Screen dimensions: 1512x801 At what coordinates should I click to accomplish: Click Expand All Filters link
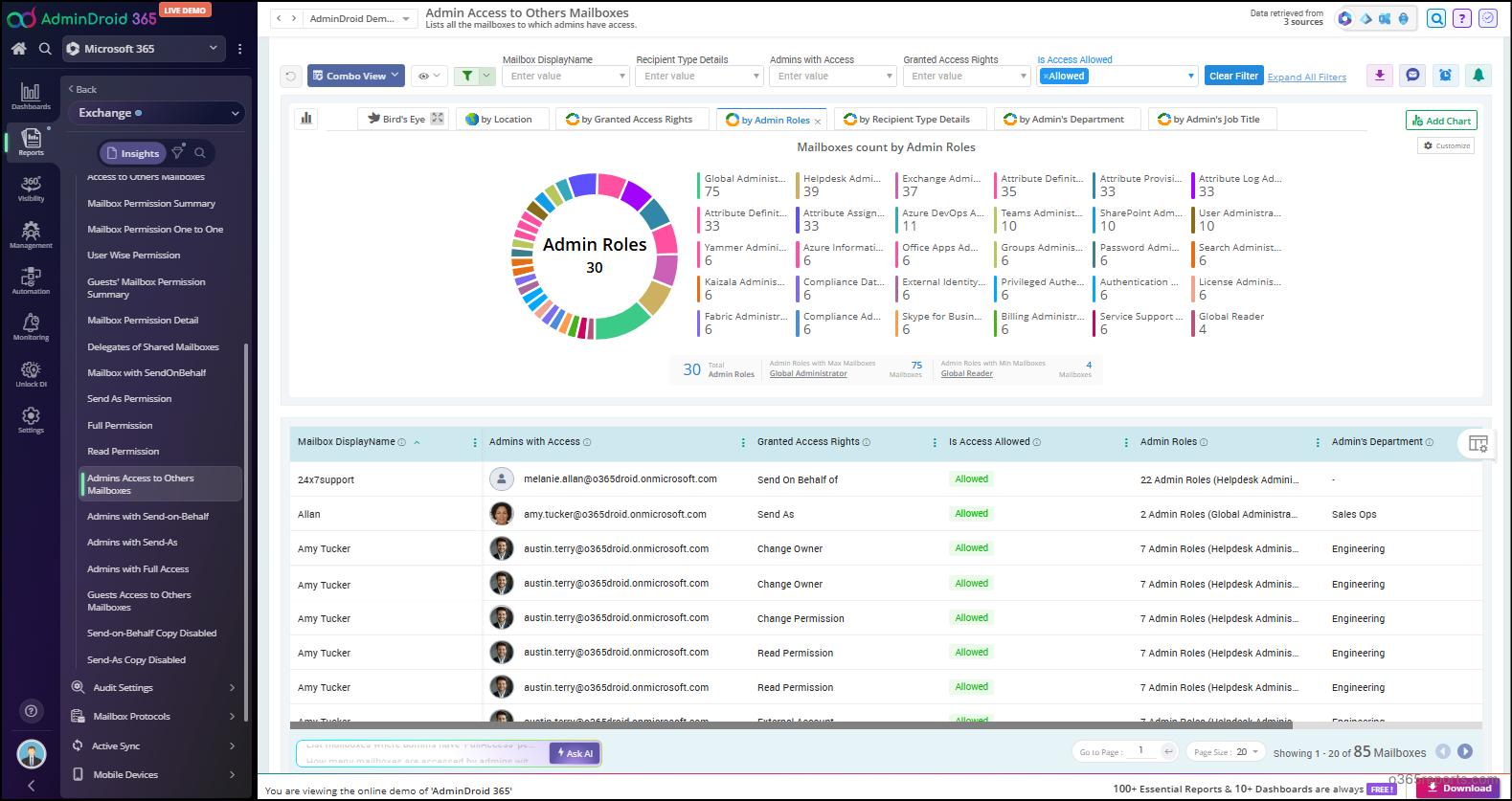click(x=1307, y=78)
